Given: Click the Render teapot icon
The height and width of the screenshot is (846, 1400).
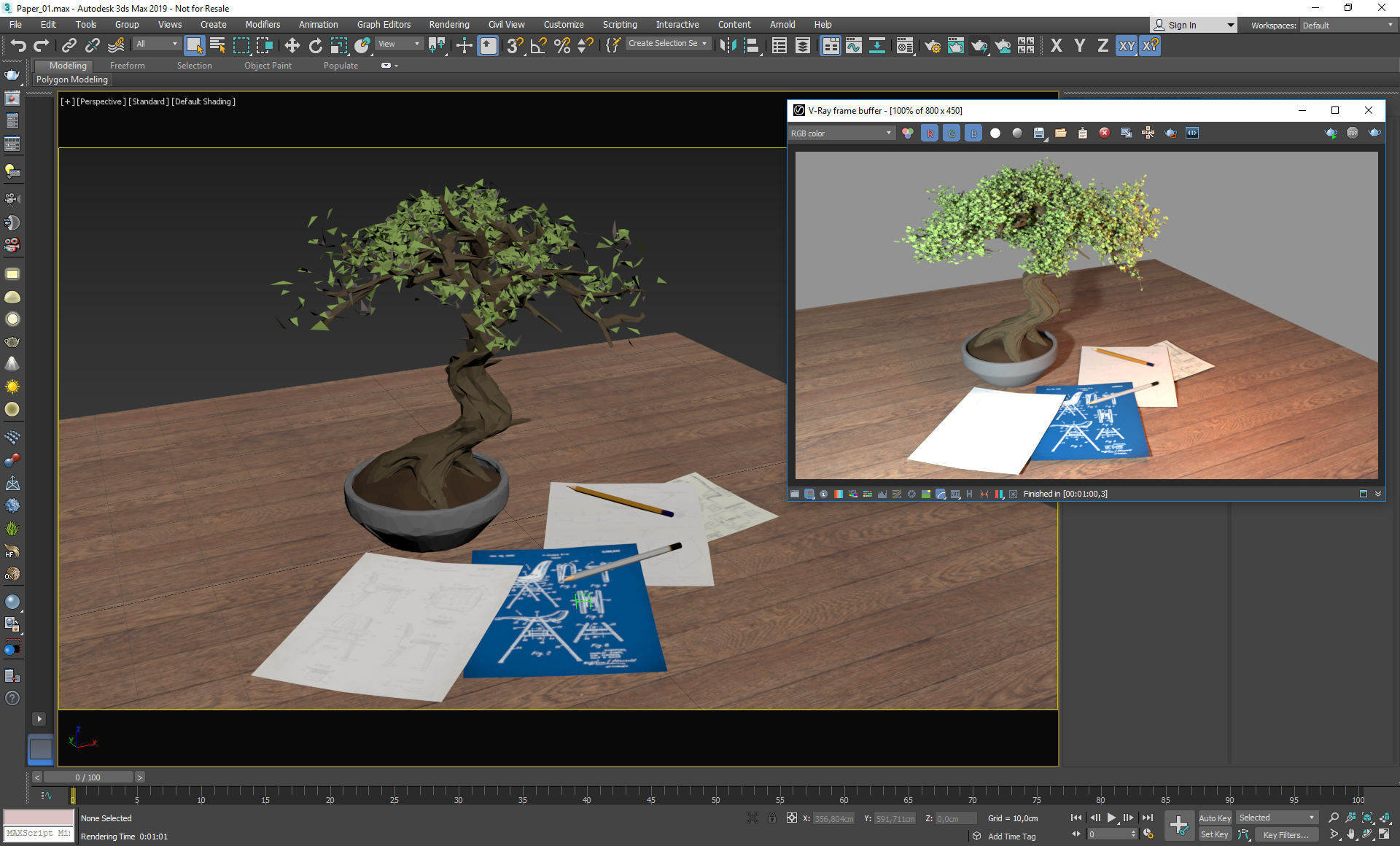Looking at the screenshot, I should (979, 46).
